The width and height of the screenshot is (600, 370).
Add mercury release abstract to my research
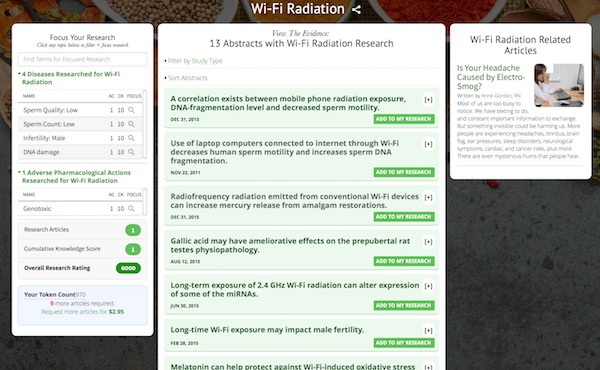[404, 217]
